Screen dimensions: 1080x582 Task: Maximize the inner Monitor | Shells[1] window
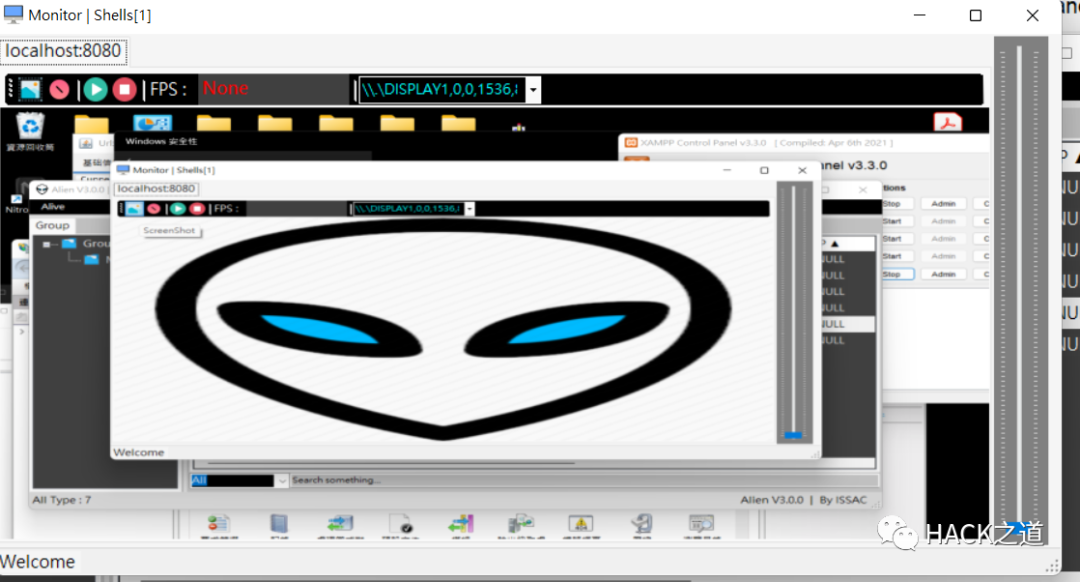tap(764, 170)
